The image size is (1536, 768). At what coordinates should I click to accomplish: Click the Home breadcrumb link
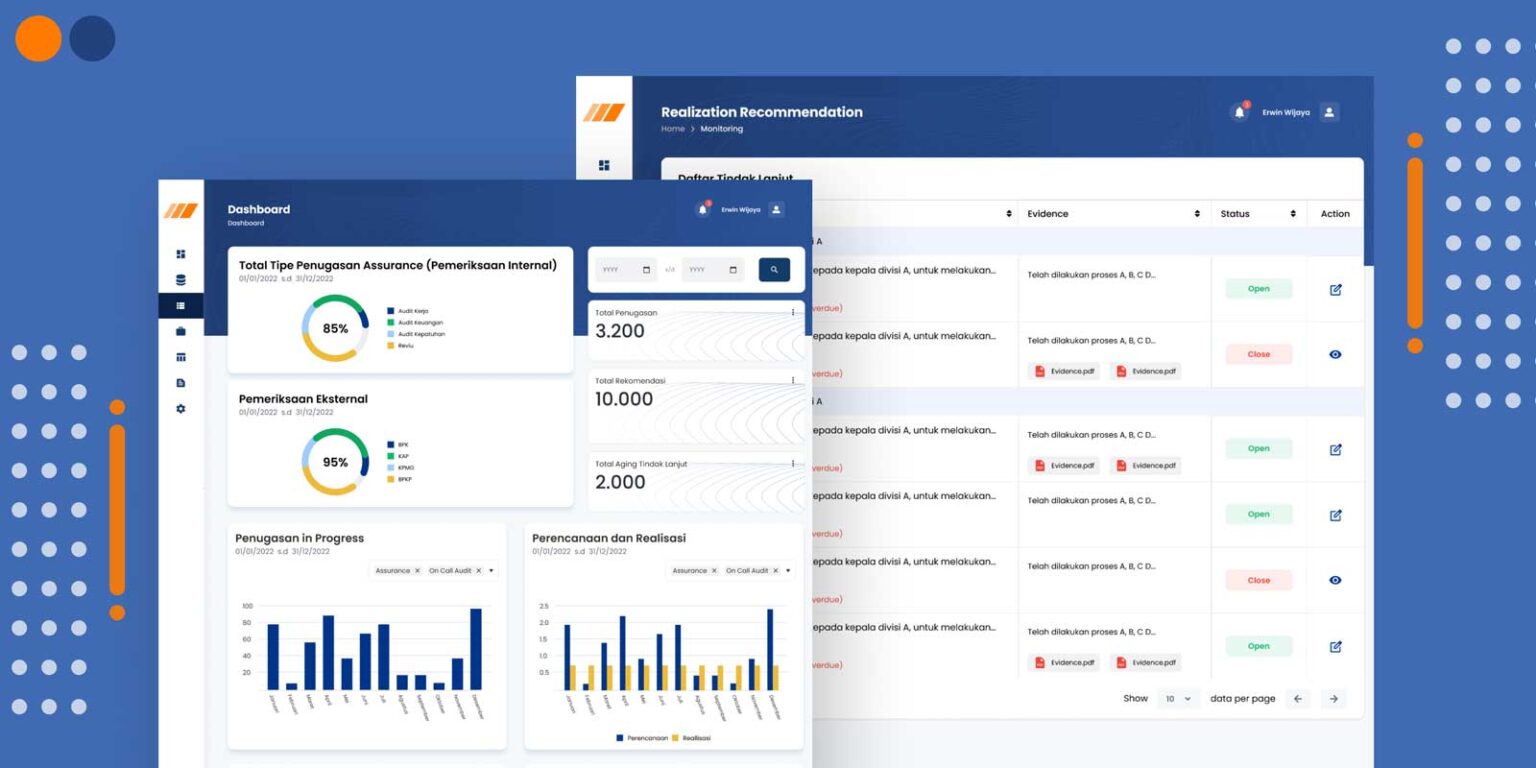672,129
